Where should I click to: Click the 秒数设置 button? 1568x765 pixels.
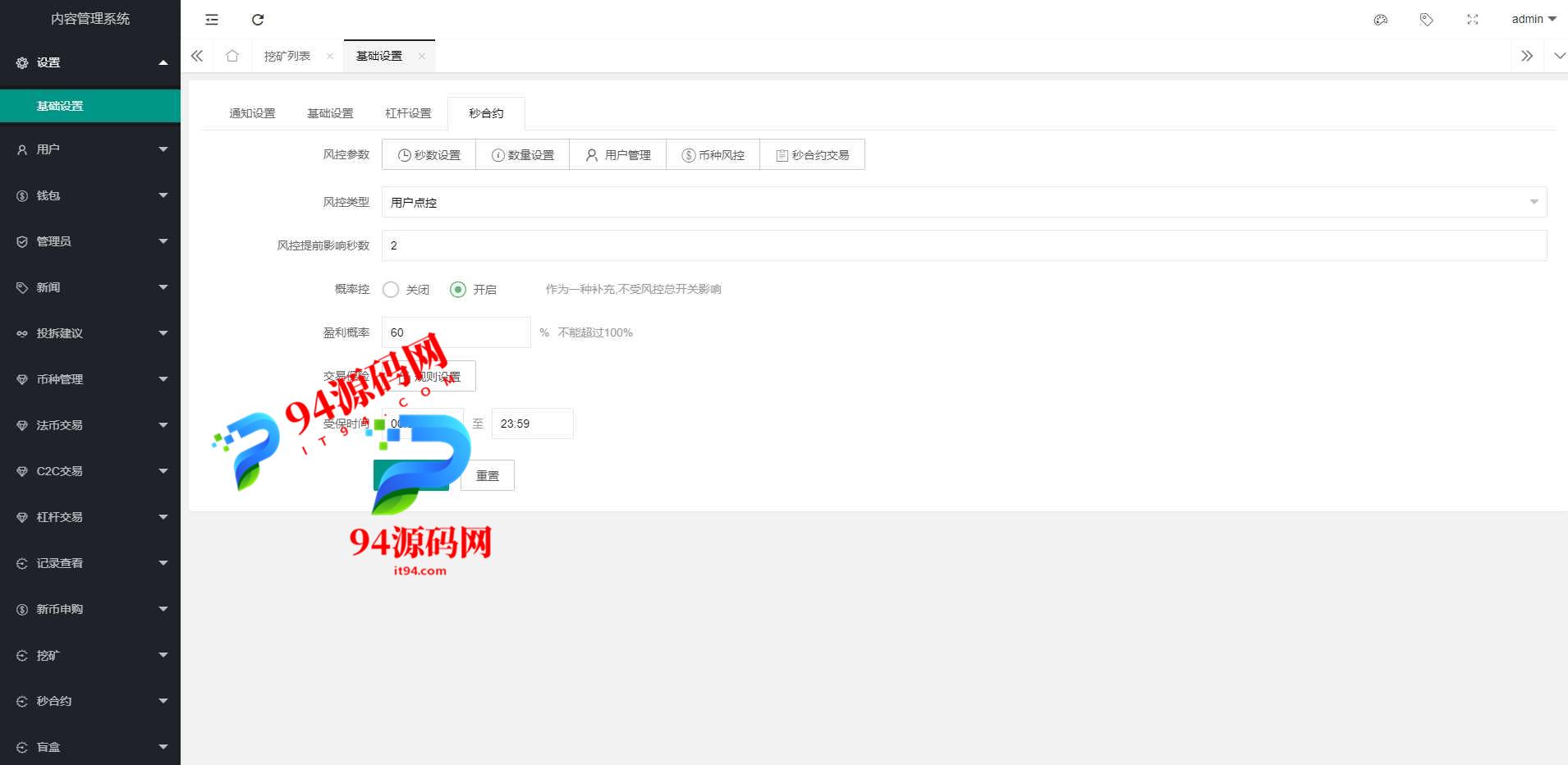[x=429, y=154]
